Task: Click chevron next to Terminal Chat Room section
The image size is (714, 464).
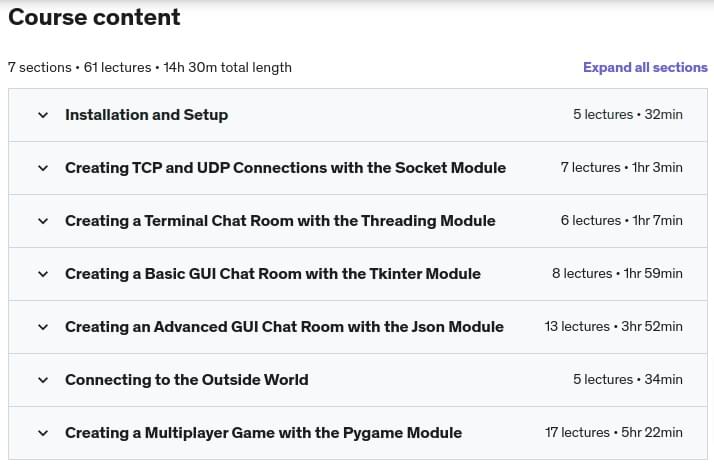Action: coord(42,221)
